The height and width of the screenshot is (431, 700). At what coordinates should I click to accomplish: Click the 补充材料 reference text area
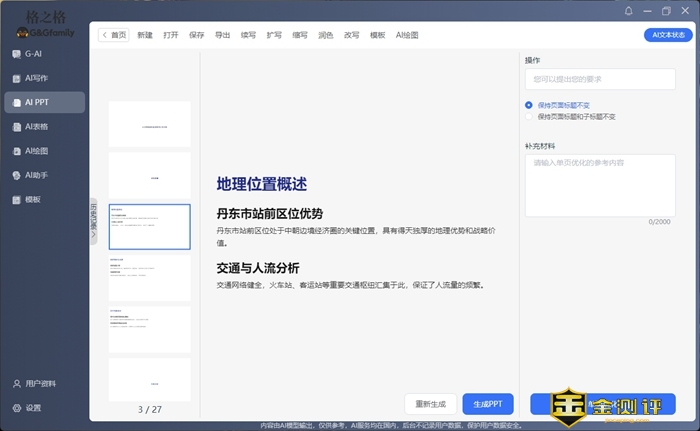click(x=600, y=183)
